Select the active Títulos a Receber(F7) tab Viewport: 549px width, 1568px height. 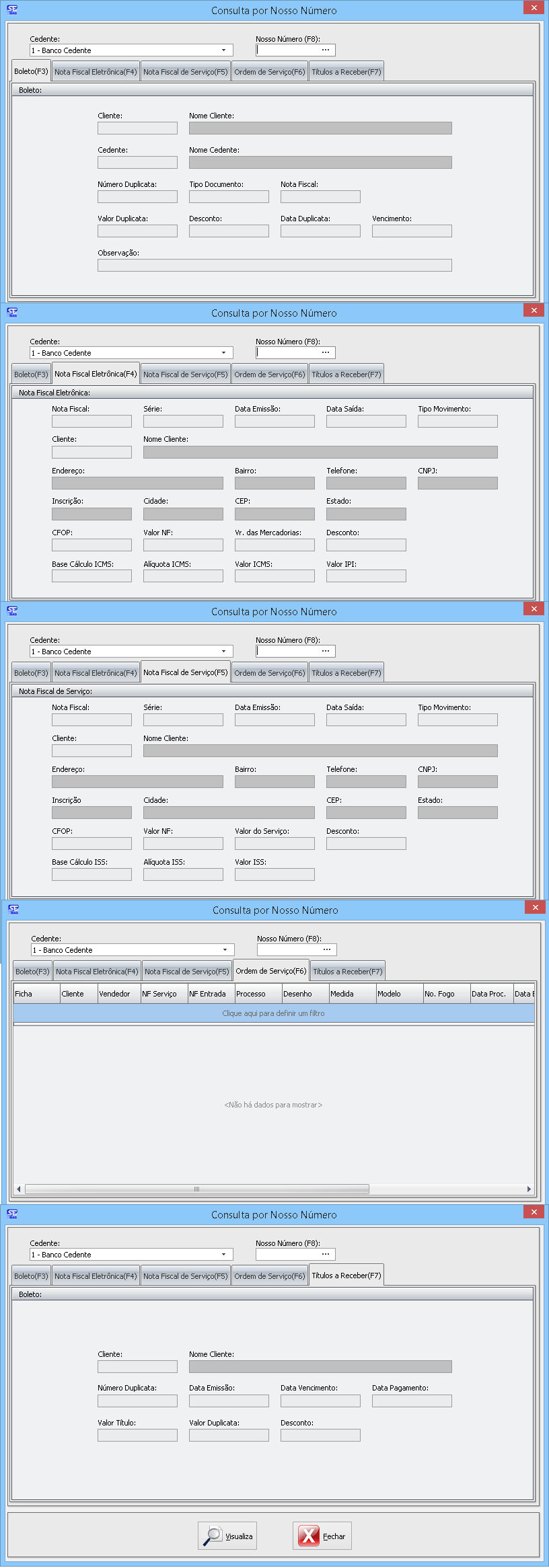click(x=346, y=1276)
